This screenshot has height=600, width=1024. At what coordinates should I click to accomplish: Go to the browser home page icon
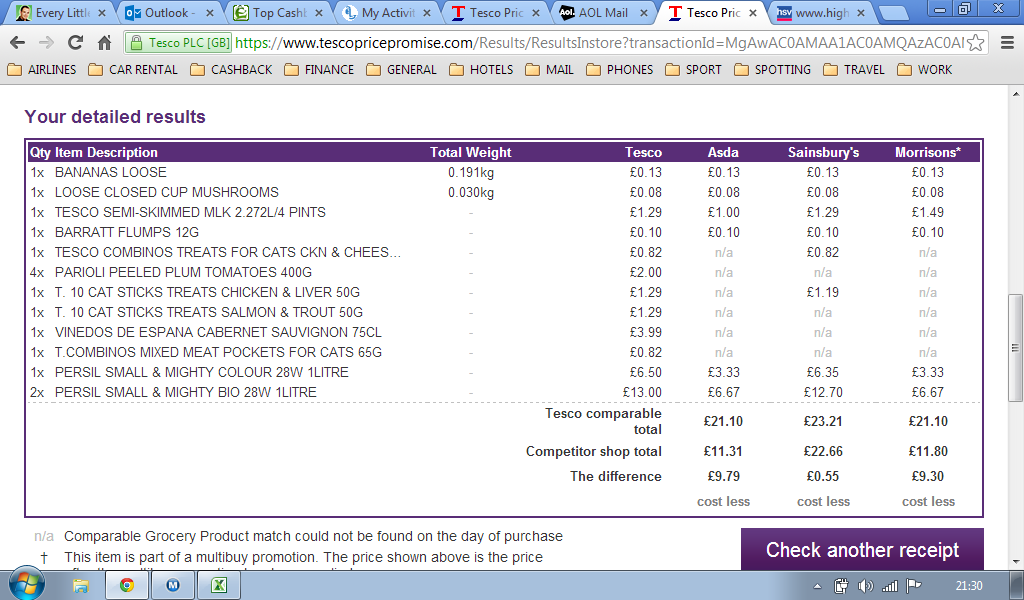pos(104,43)
